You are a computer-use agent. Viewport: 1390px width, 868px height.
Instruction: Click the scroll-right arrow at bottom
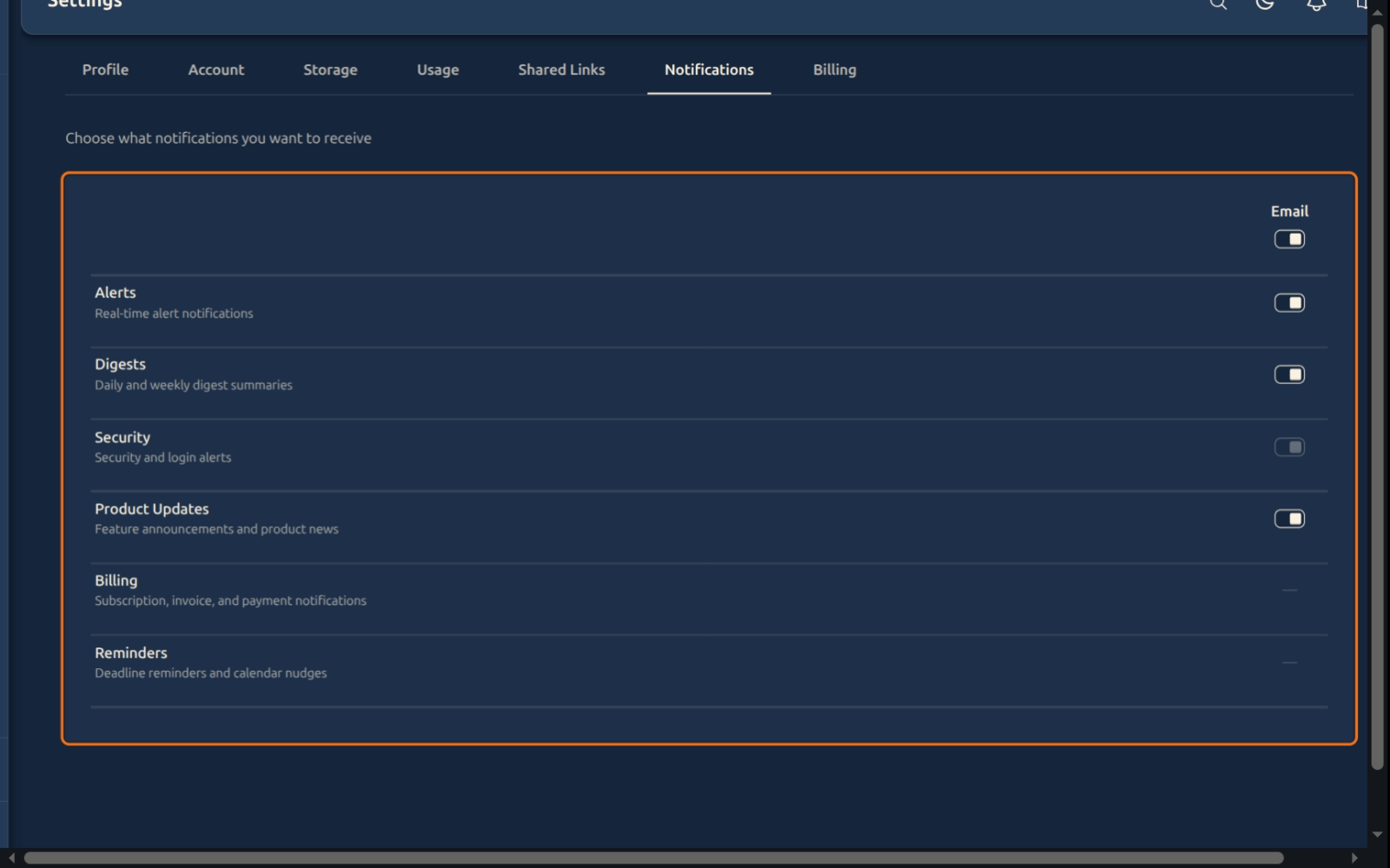pos(1354,858)
